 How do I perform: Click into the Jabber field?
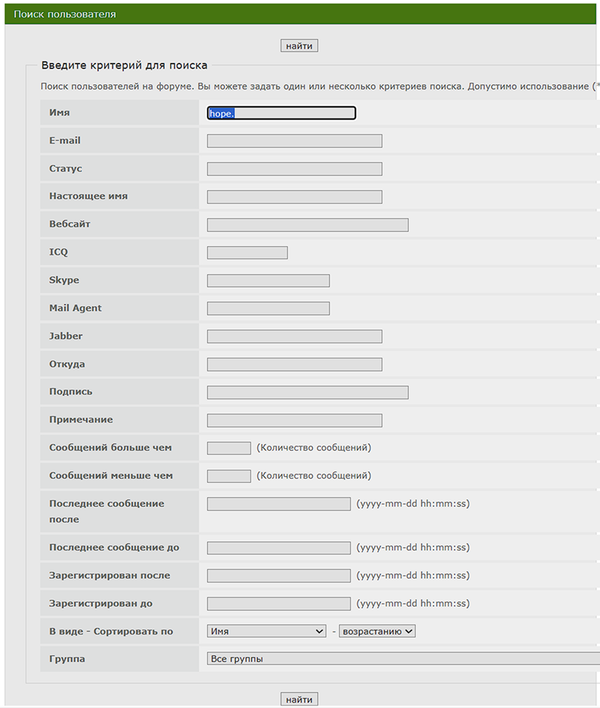click(x=294, y=336)
